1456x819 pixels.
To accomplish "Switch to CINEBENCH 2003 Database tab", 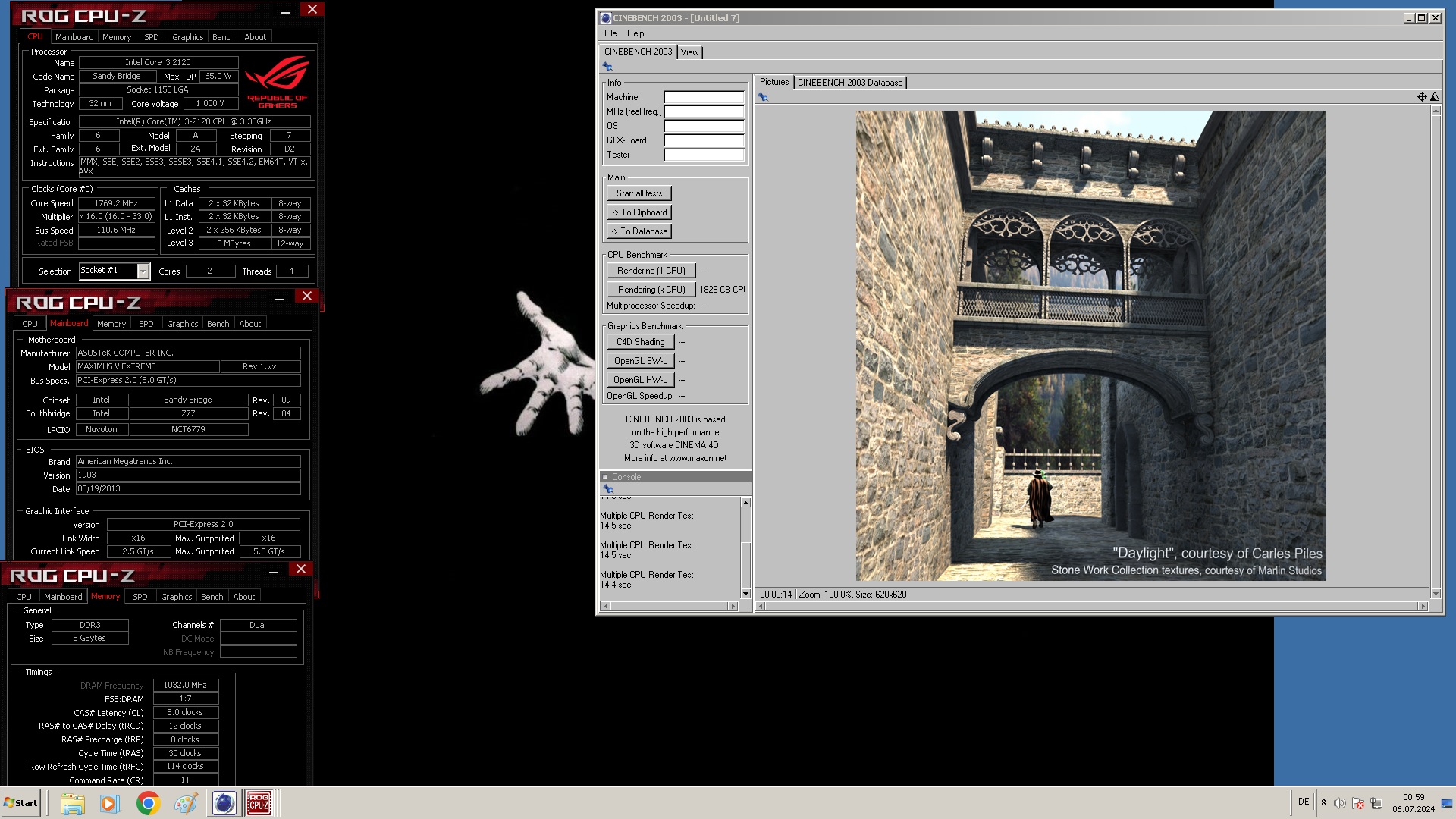I will click(x=850, y=83).
